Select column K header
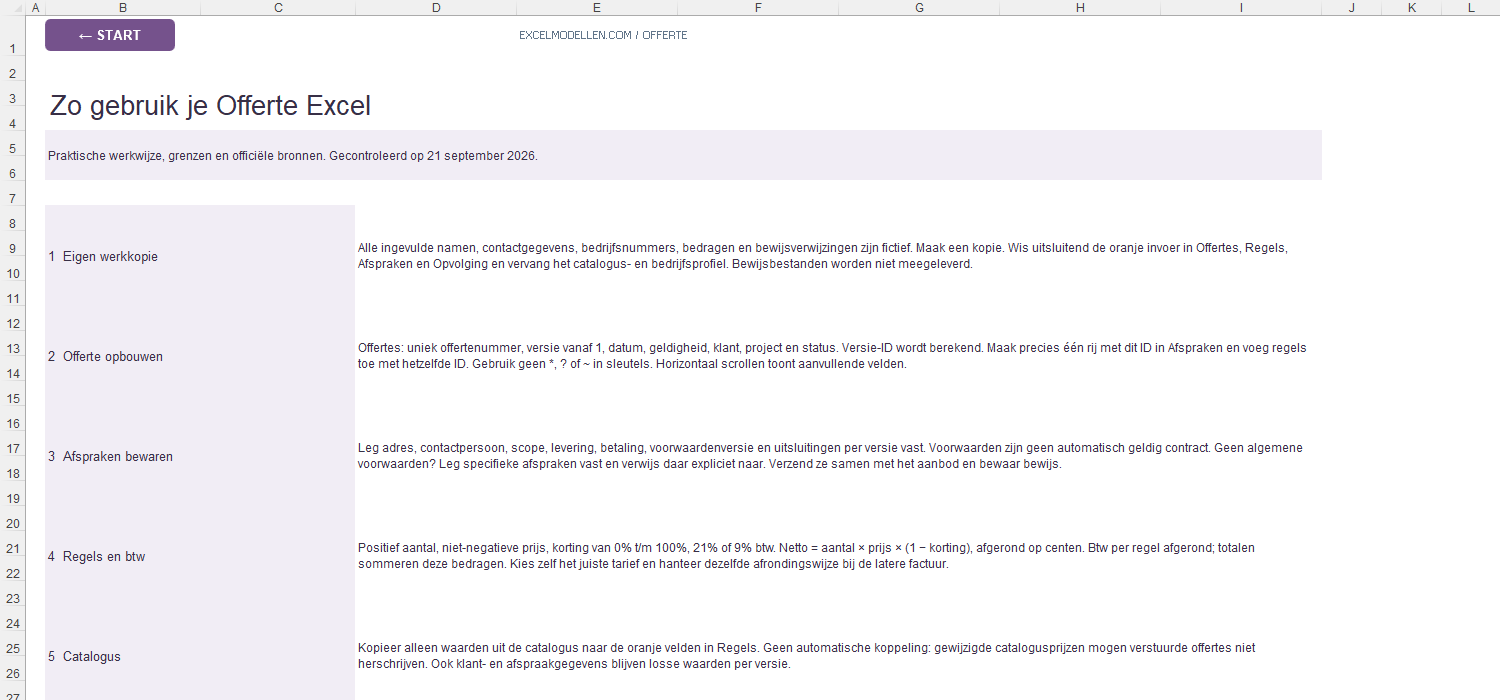Screen dimensions: 1500x700 point(1411,8)
